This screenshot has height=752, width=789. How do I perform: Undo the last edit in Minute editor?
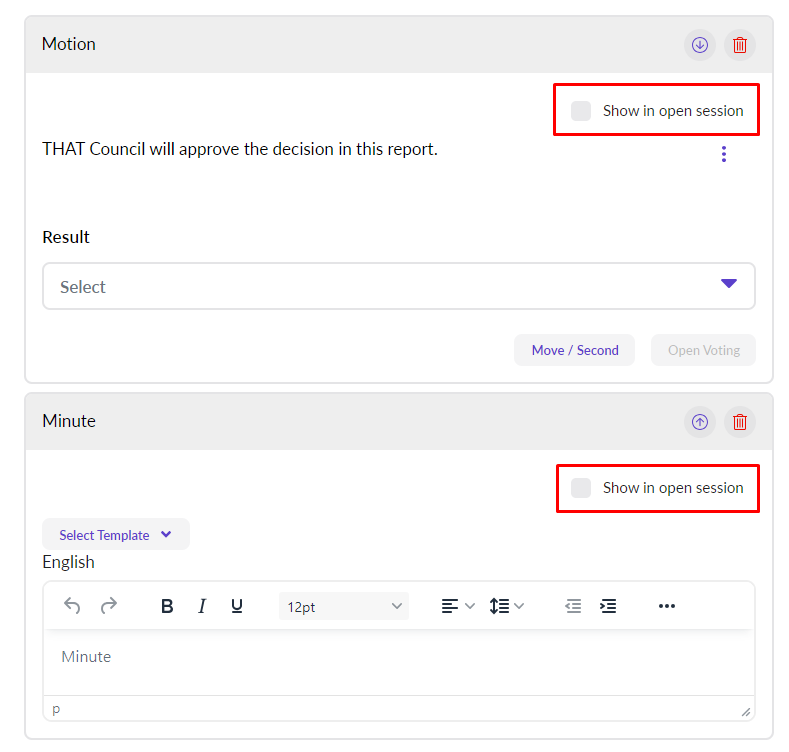72,606
